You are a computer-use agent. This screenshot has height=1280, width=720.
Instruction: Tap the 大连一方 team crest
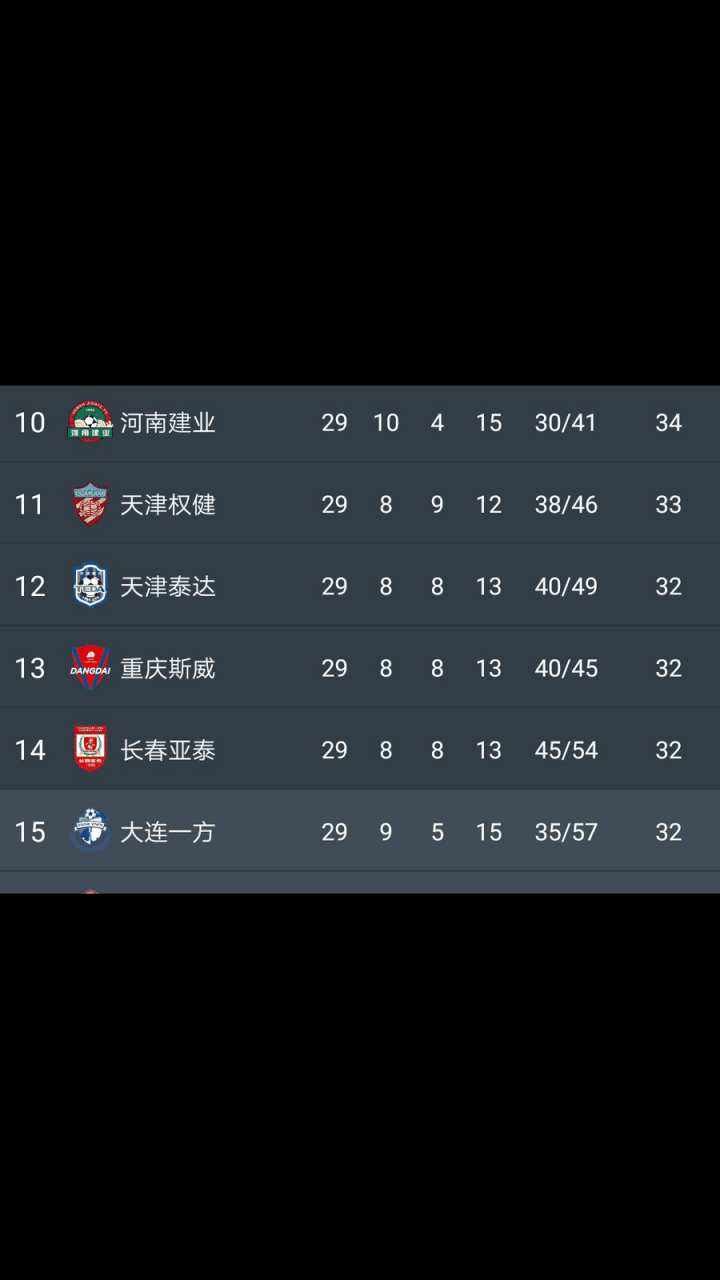[x=90, y=831]
